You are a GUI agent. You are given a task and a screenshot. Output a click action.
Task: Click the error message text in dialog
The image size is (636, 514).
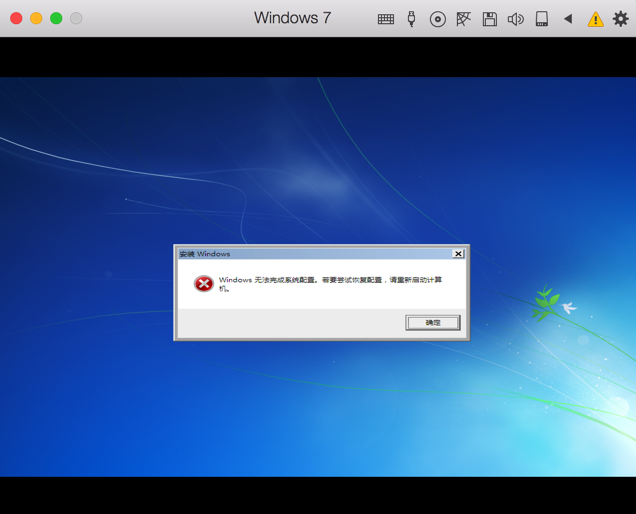(x=330, y=284)
